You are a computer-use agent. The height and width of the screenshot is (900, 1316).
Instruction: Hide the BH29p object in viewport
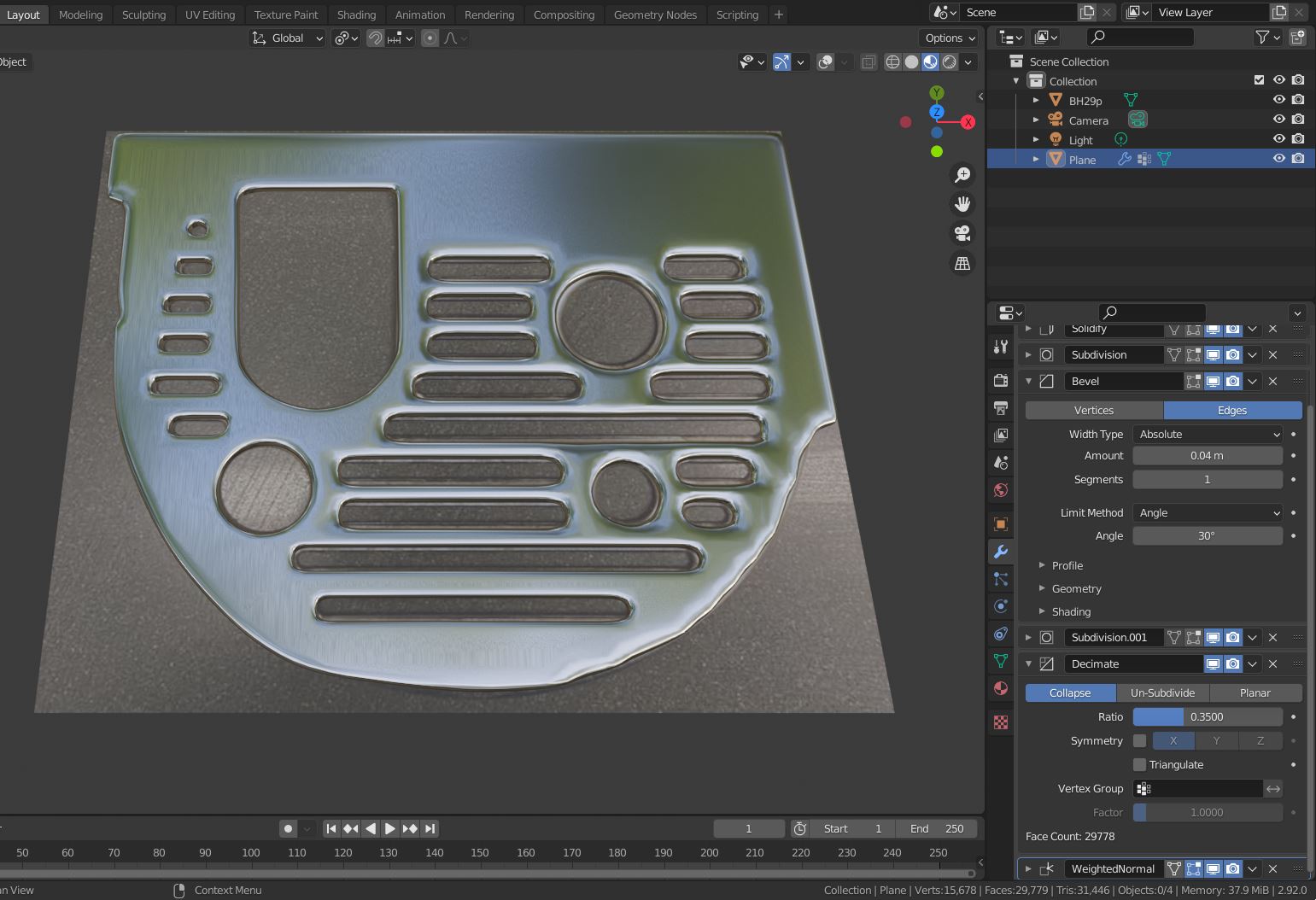(x=1278, y=100)
